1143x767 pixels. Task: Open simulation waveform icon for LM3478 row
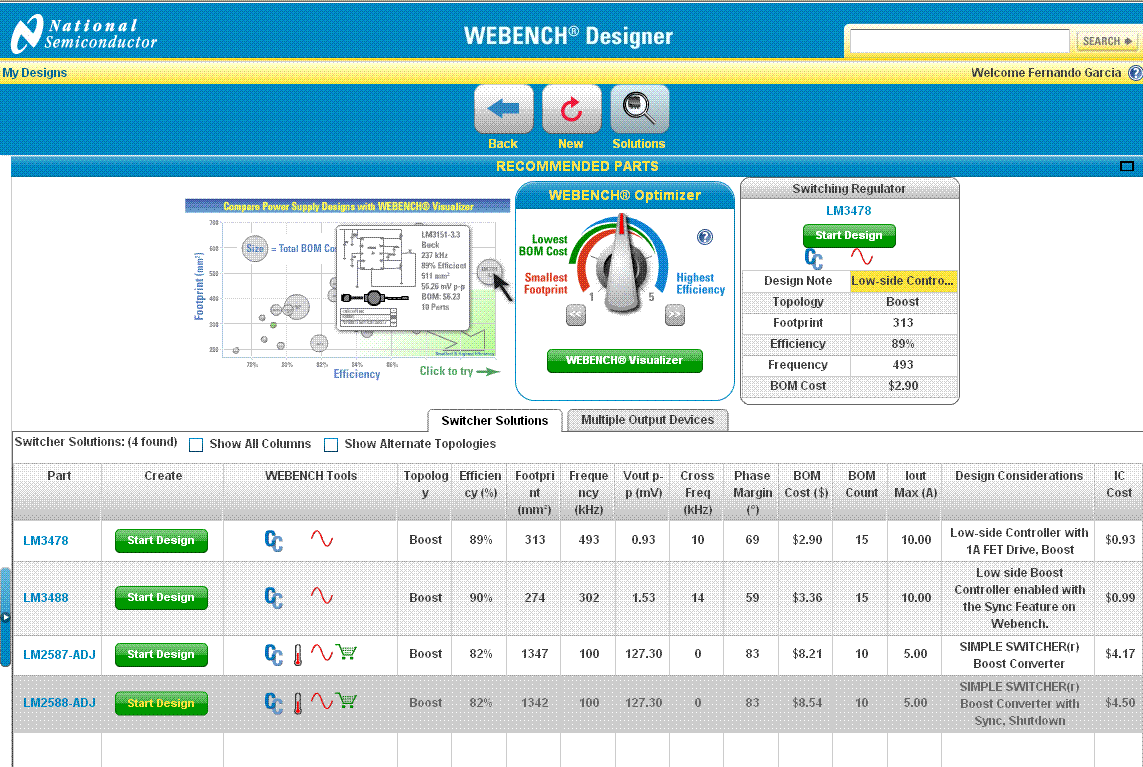click(321, 539)
